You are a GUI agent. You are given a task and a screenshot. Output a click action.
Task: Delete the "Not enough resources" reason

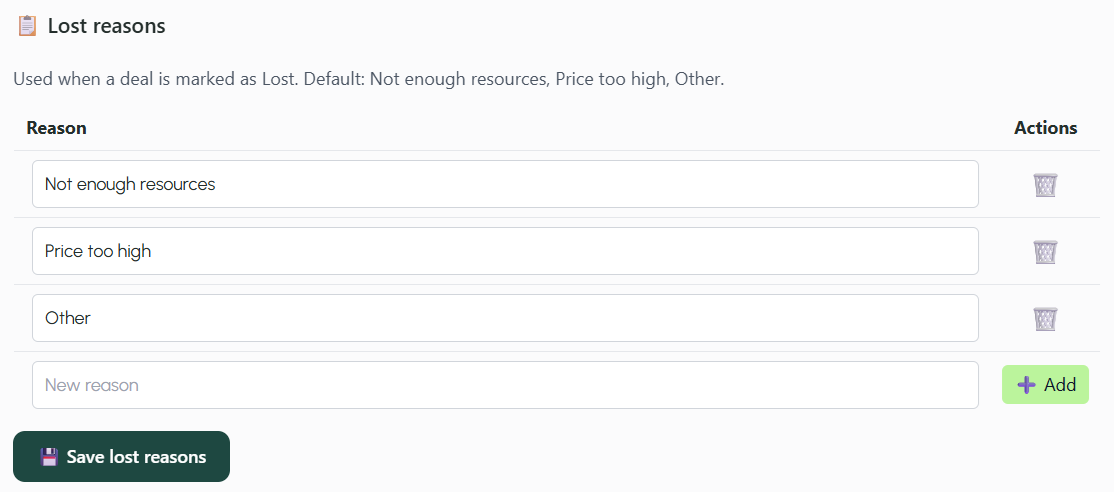(1045, 185)
